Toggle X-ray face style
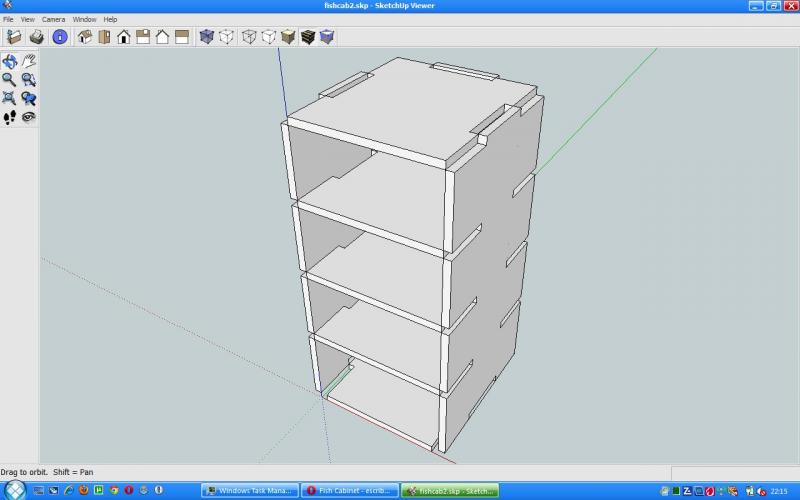This screenshot has width=800, height=500. [207, 37]
